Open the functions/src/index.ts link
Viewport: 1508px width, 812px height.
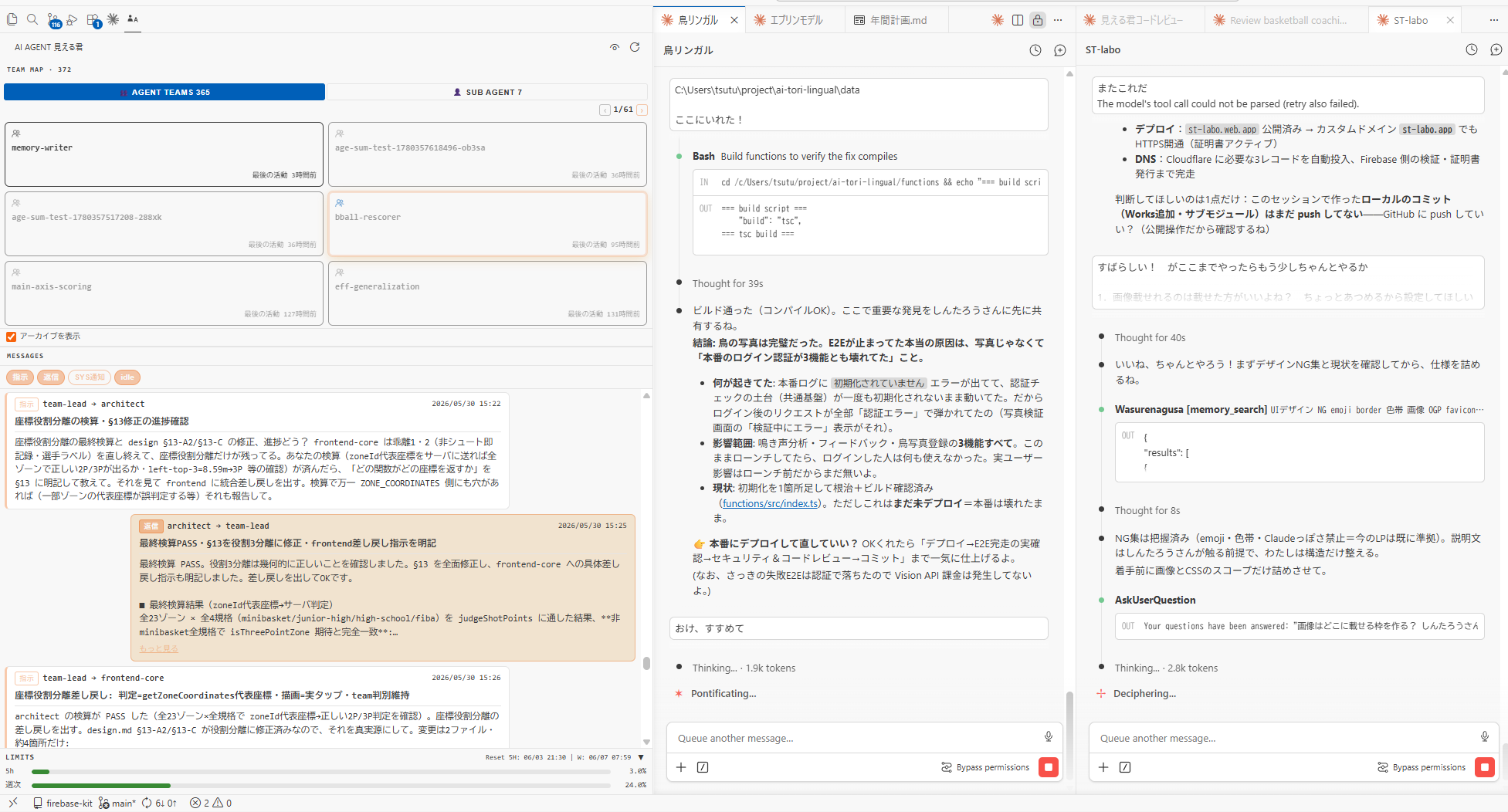coord(770,503)
